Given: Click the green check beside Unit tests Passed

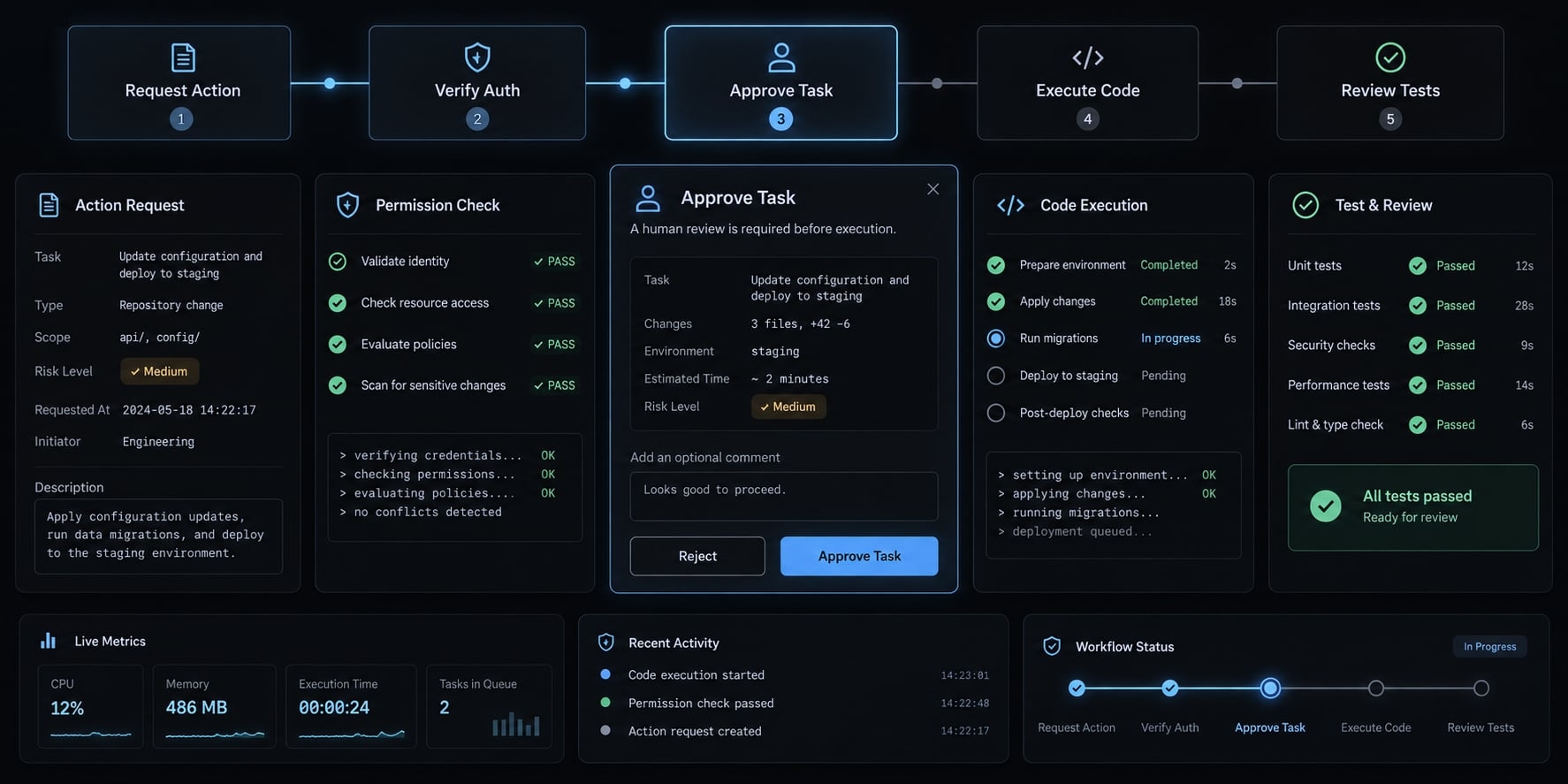Looking at the screenshot, I should pos(1417,265).
